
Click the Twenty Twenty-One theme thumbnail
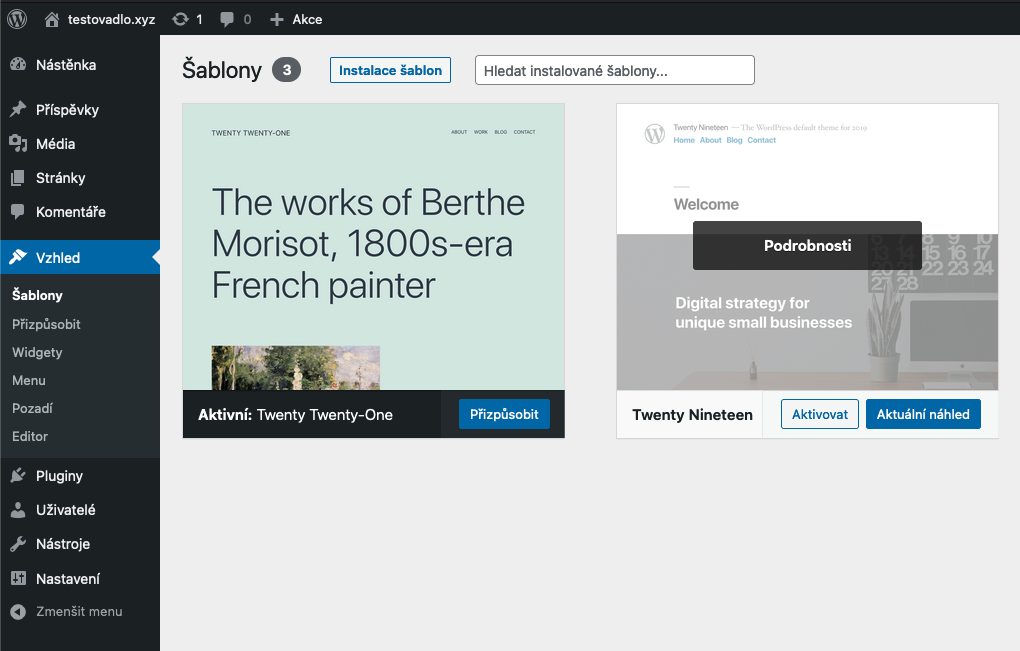point(373,246)
